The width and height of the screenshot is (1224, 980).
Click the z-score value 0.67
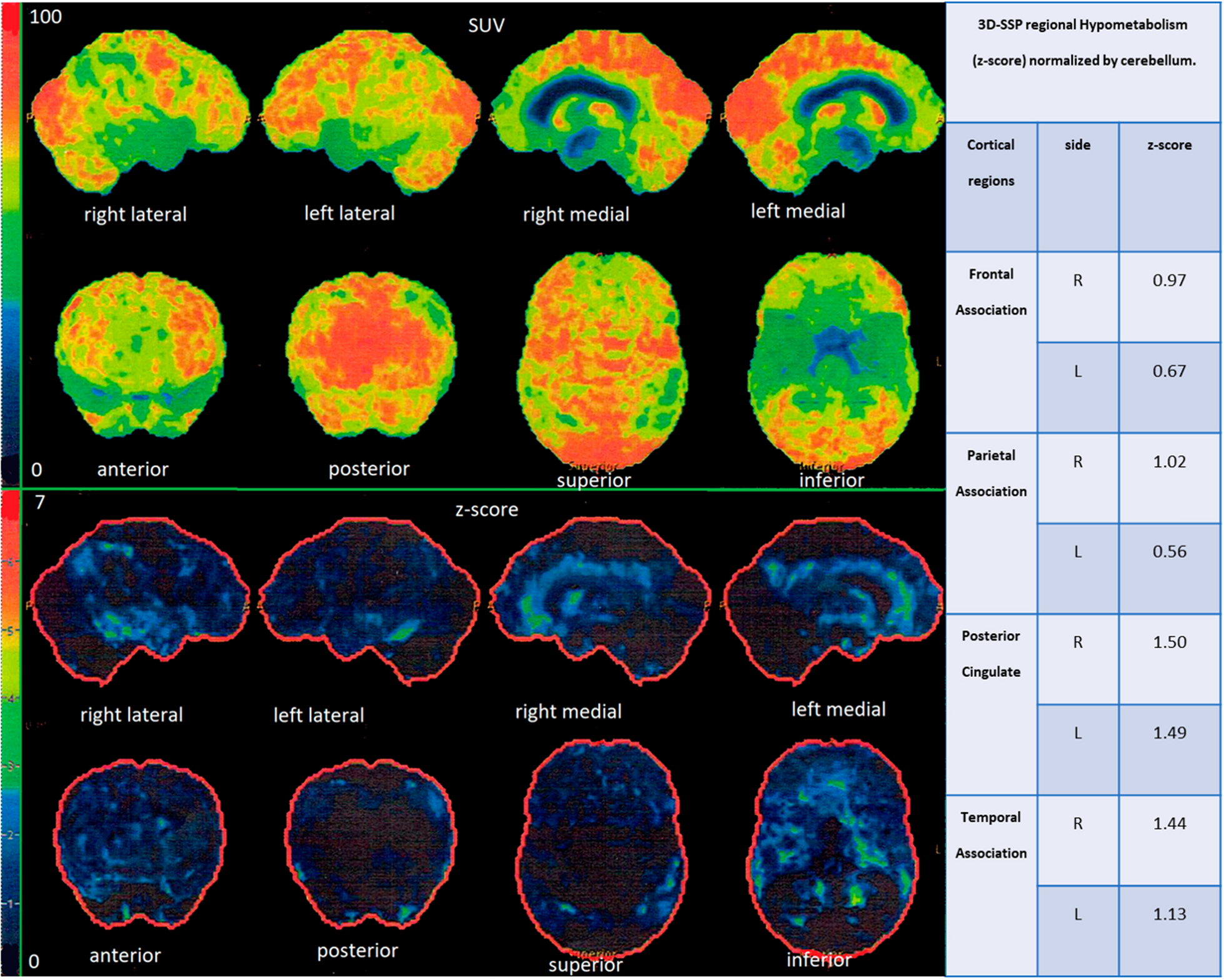pos(1169,371)
